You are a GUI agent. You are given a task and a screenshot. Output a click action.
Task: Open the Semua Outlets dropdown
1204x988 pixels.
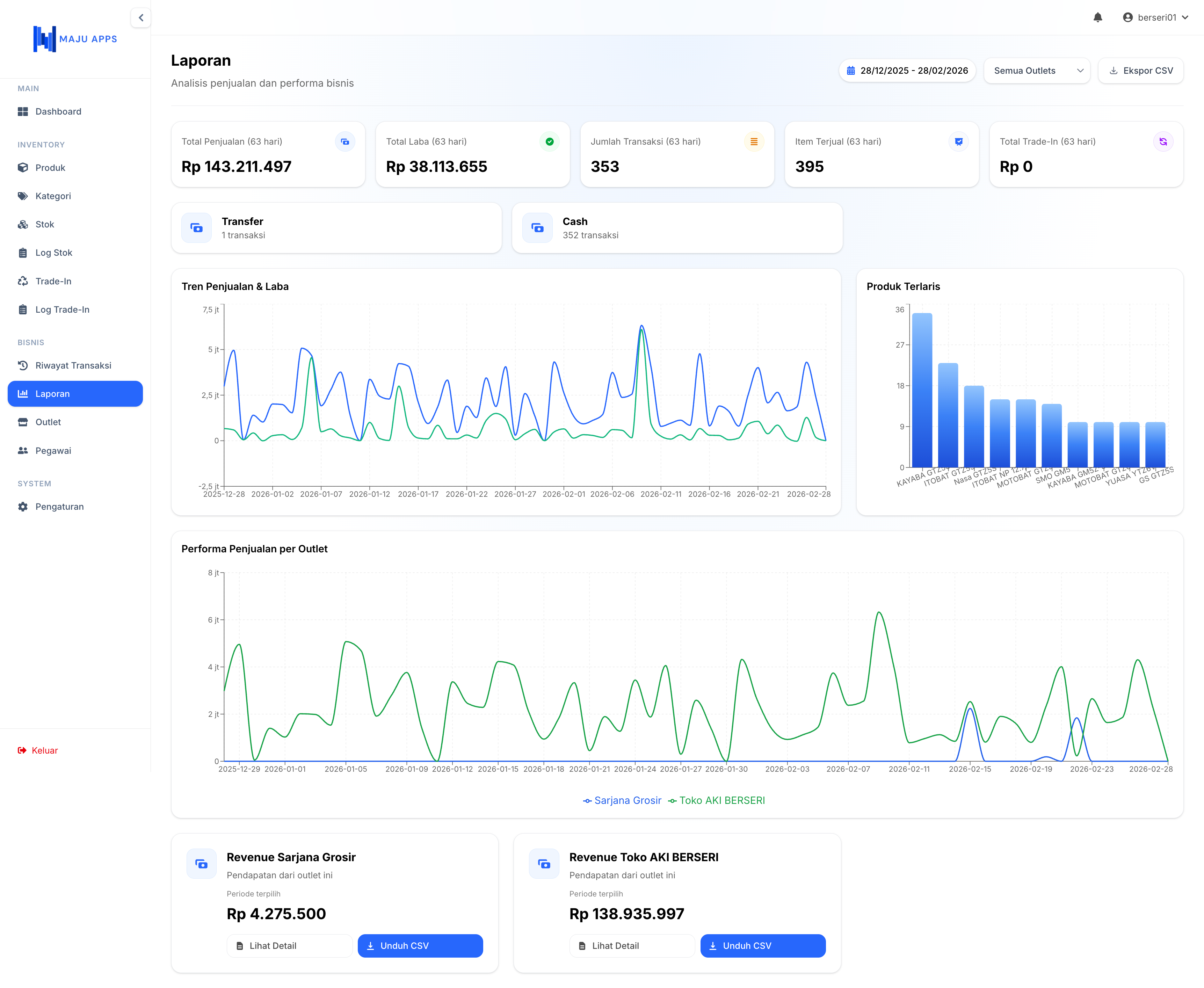tap(1037, 71)
